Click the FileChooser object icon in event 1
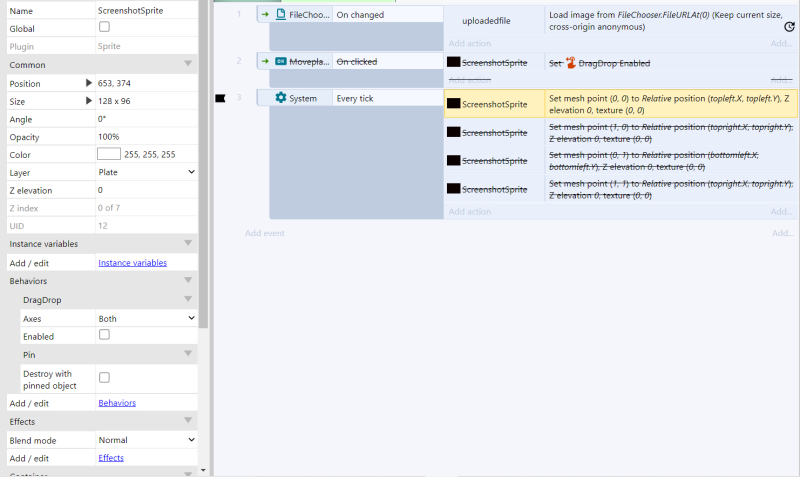Screen dimensions: 800x477 coord(281,14)
